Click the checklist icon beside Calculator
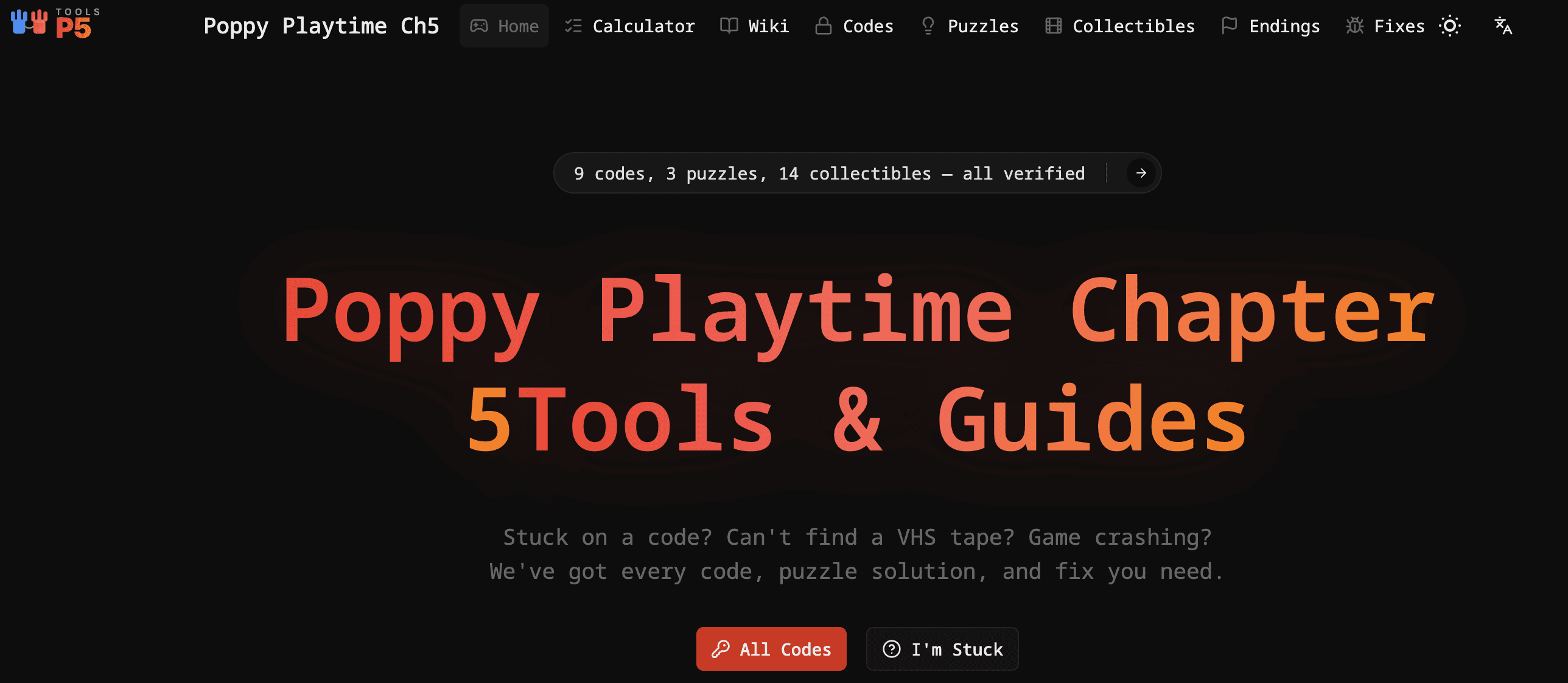 pyautogui.click(x=573, y=26)
